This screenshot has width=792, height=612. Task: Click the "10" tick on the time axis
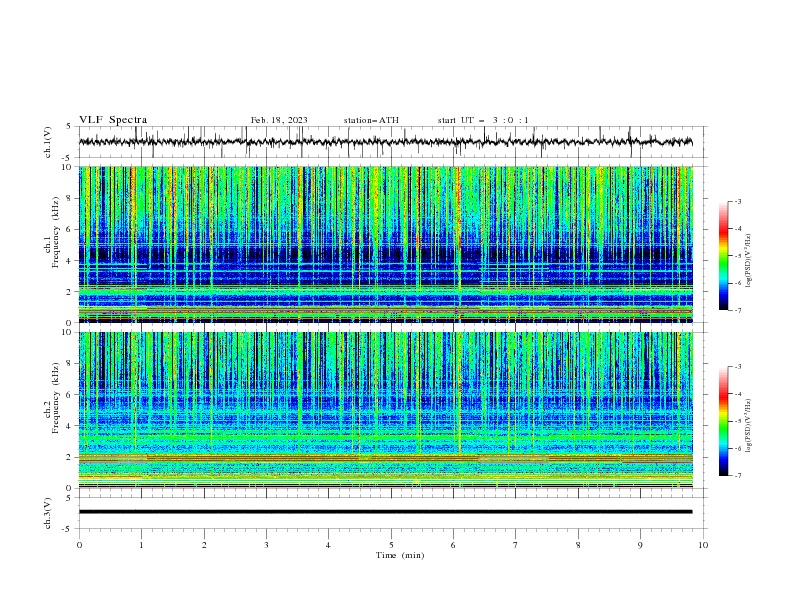pyautogui.click(x=703, y=545)
